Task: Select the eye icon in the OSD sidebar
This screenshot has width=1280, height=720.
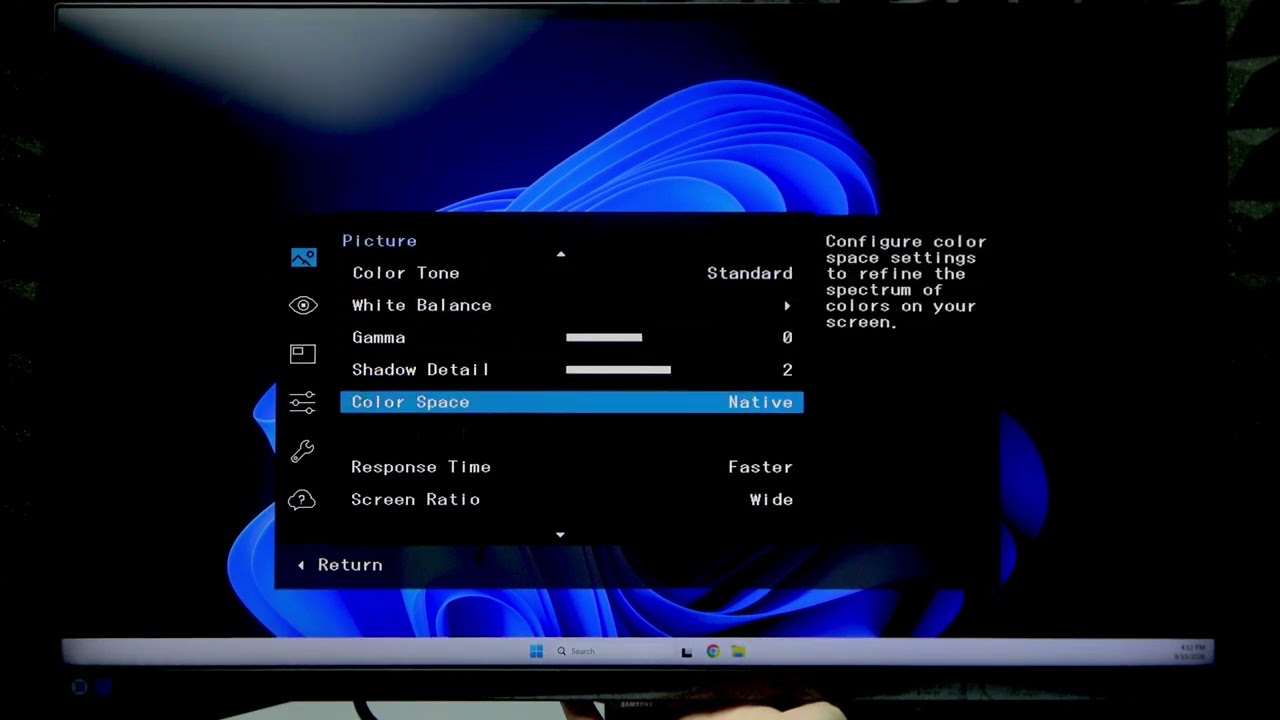Action: 303,306
